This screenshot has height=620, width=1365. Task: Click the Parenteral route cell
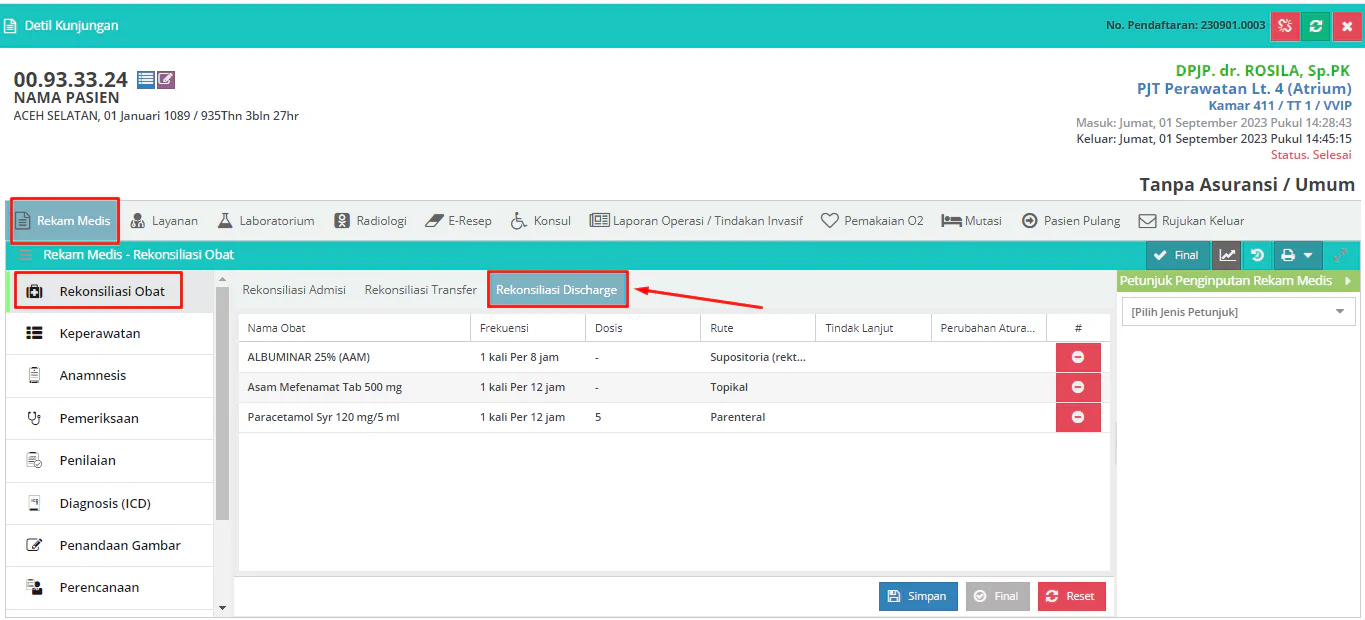click(758, 417)
